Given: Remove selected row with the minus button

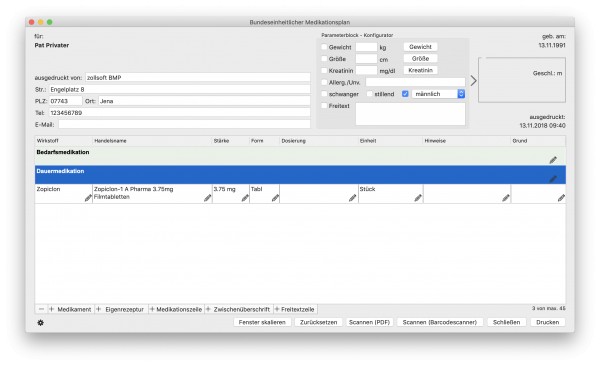Looking at the screenshot, I should [41, 309].
